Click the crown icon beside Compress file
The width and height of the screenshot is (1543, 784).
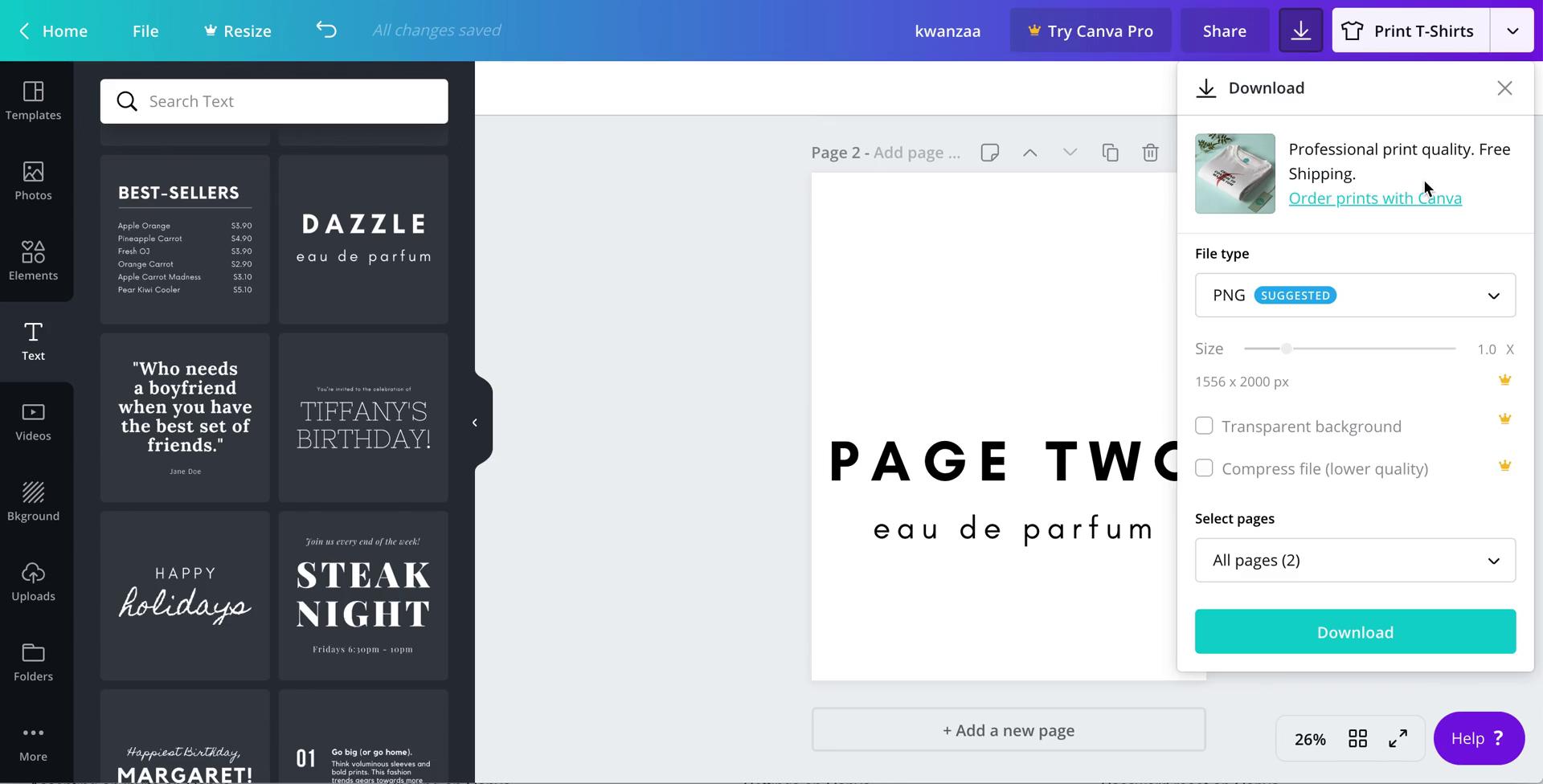1504,465
